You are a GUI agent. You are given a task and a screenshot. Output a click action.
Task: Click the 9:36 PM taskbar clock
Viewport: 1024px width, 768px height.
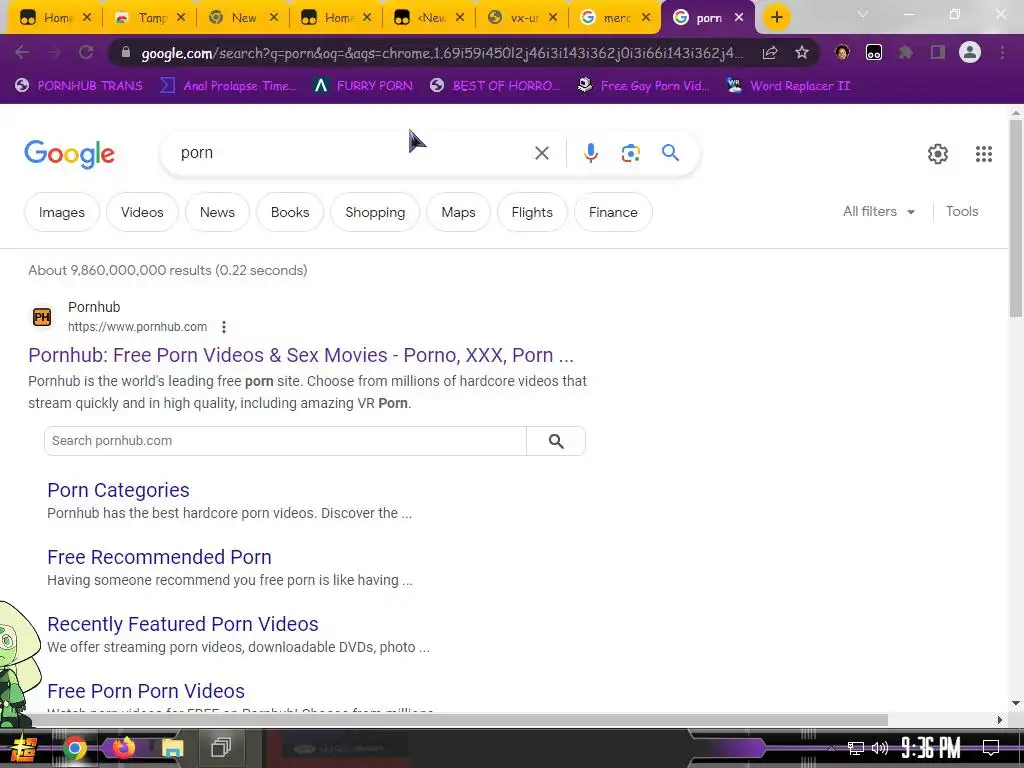coord(931,748)
